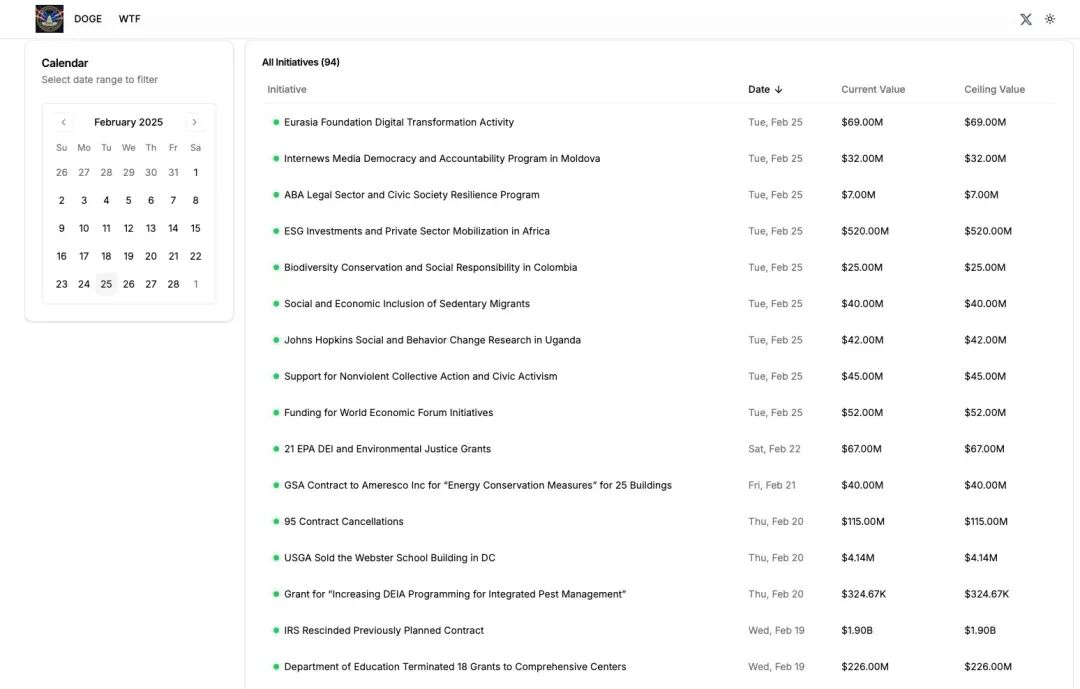Click the $324.67K current value cell
1080x689 pixels.
pyautogui.click(x=864, y=594)
